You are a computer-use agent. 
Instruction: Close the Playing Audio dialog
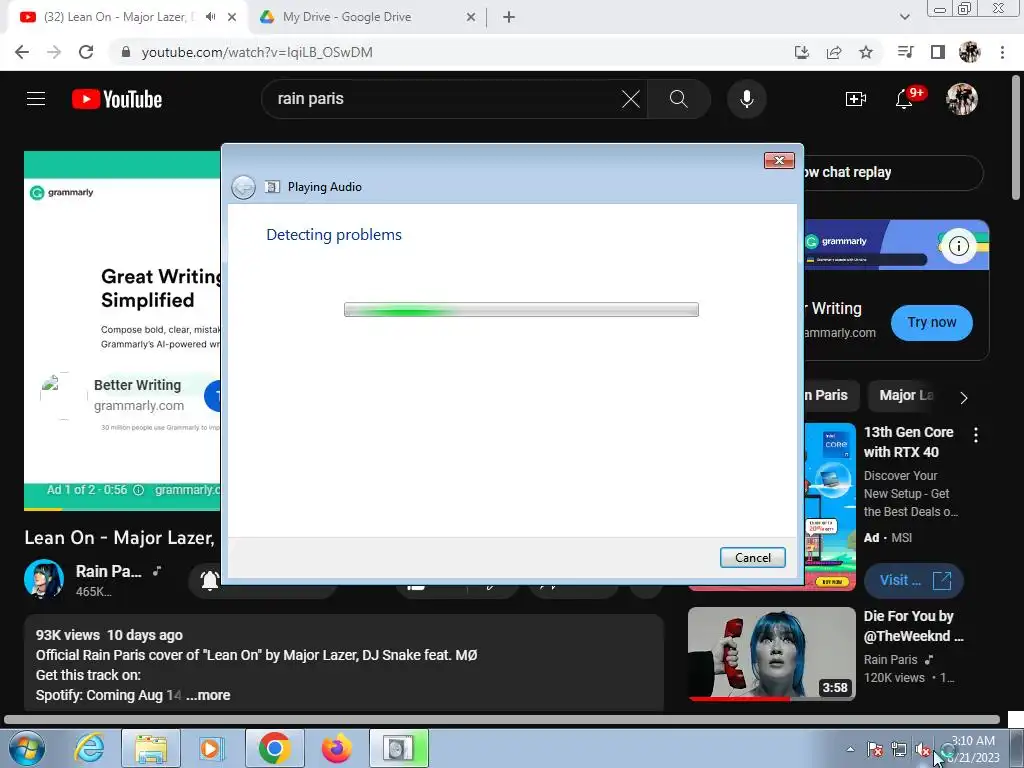778,161
